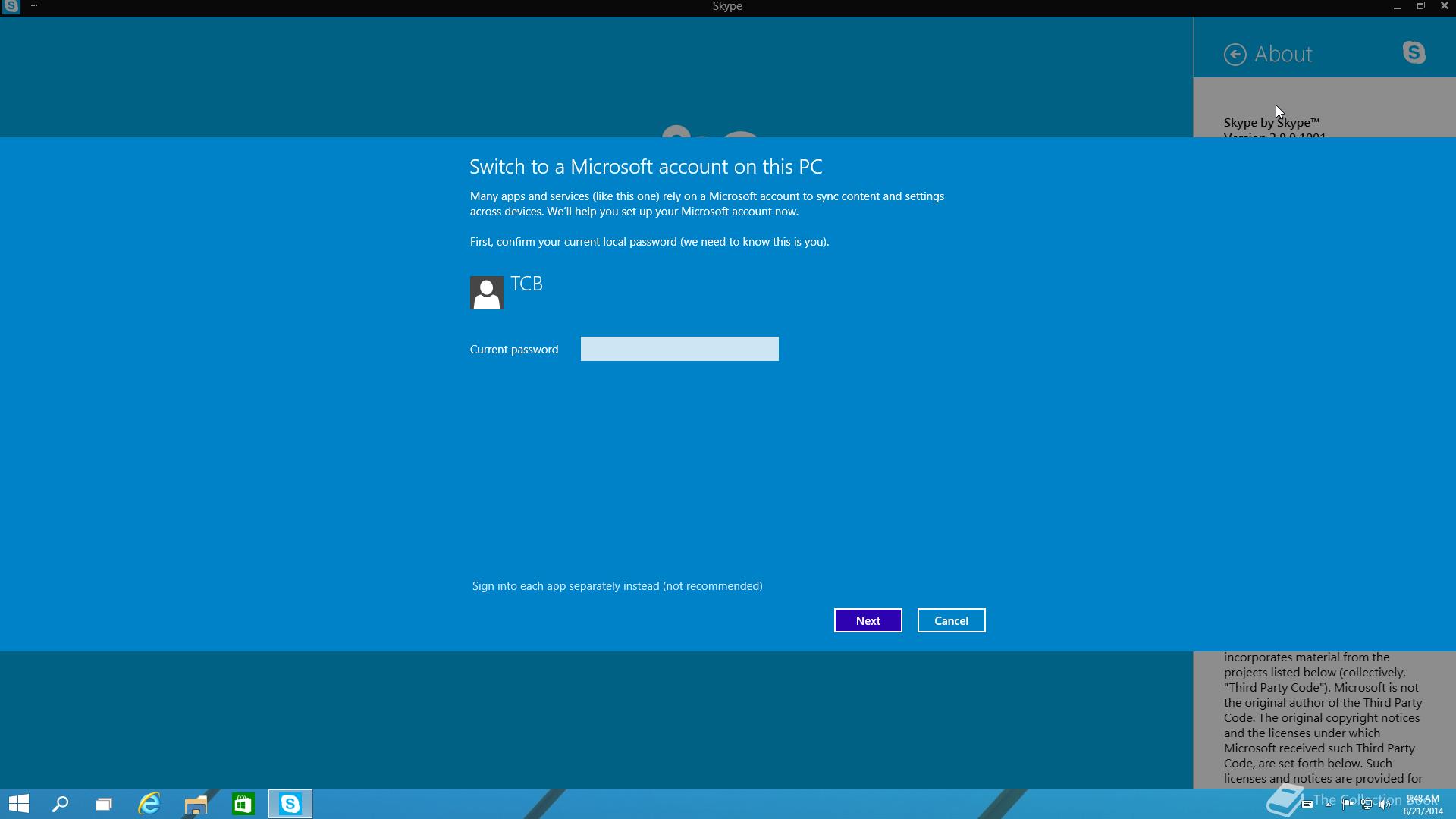Open Windows Store from taskbar

[243, 804]
